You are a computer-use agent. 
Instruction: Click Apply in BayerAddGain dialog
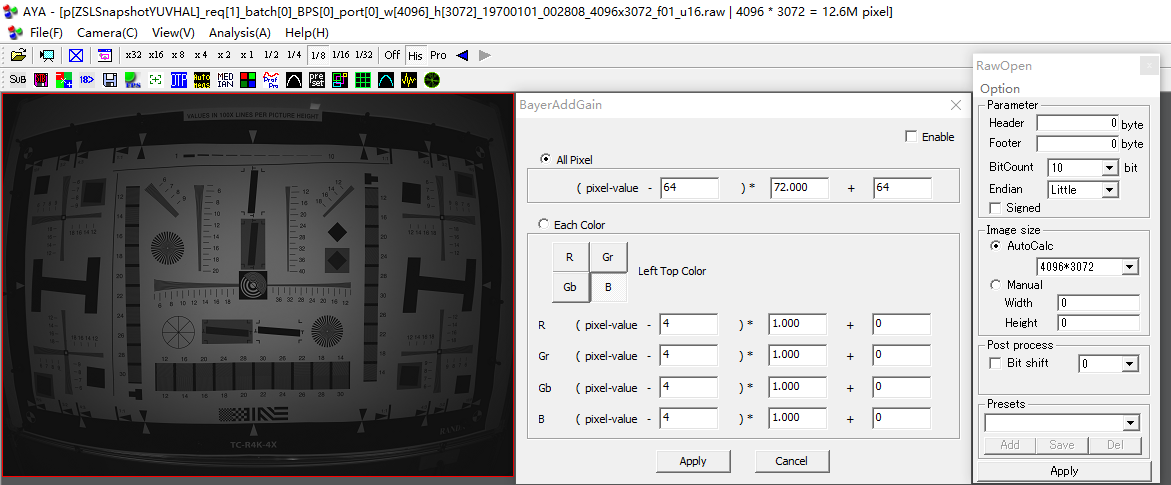click(x=693, y=461)
